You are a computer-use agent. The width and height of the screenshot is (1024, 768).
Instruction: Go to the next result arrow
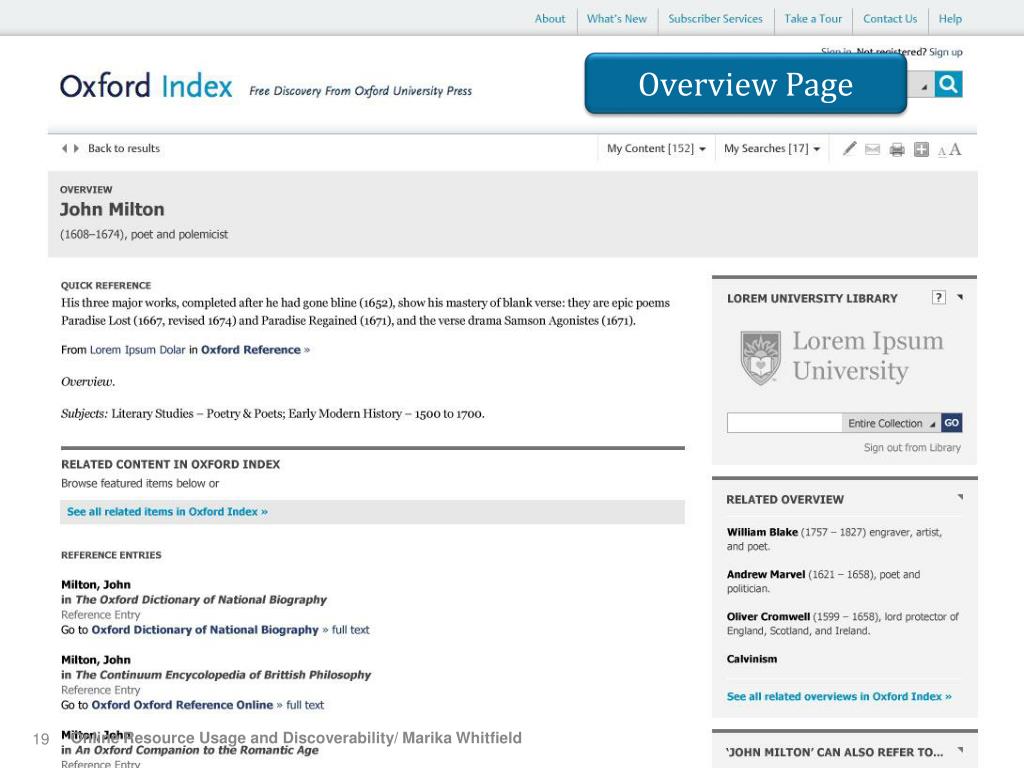click(x=76, y=148)
